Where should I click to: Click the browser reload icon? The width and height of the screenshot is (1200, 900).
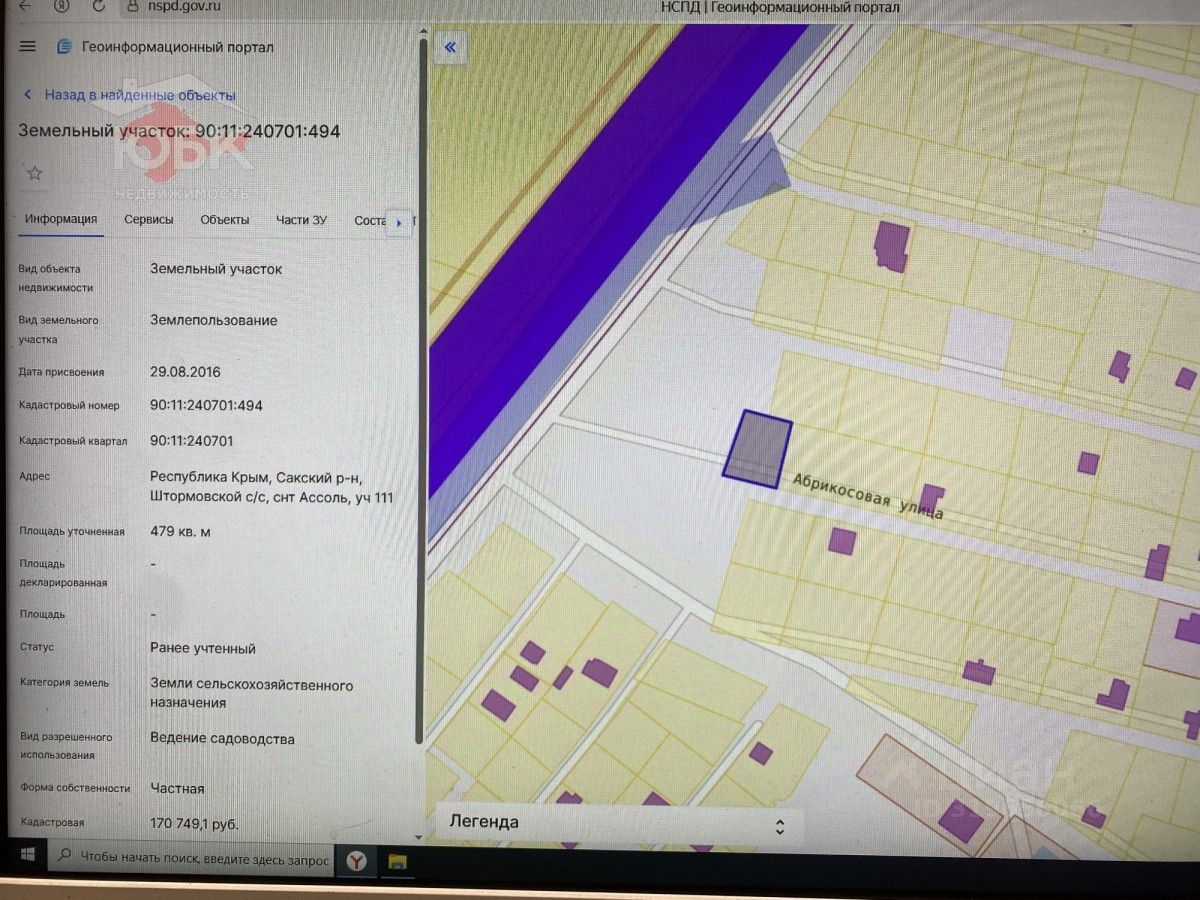pos(98,5)
